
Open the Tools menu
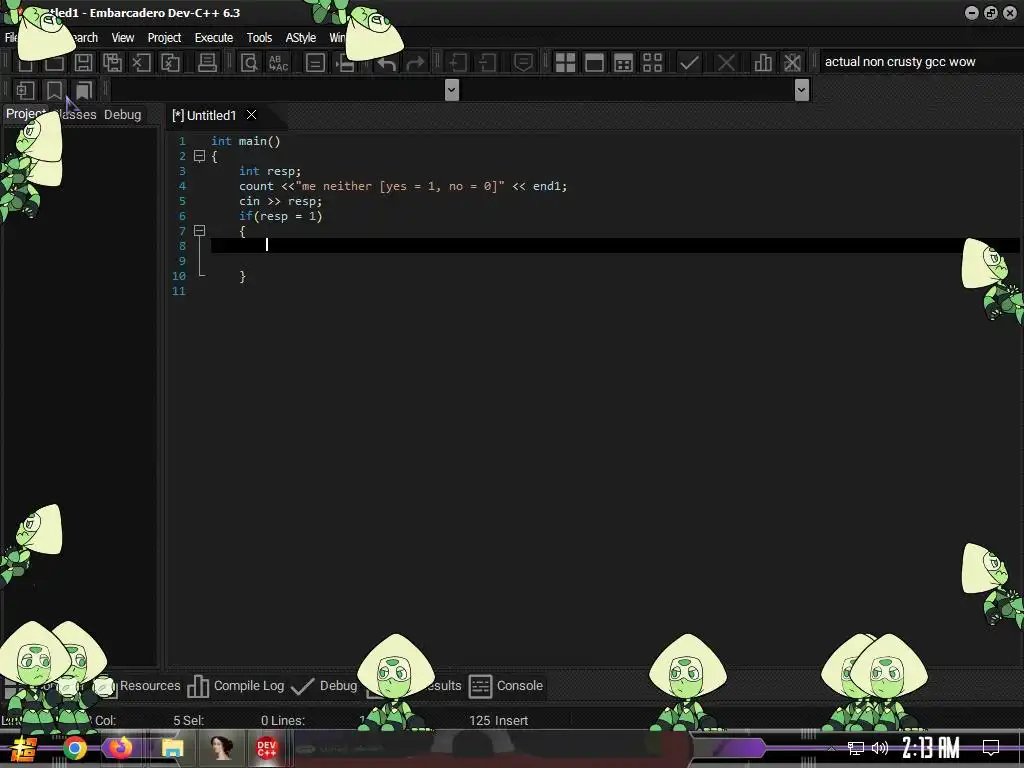pyautogui.click(x=259, y=38)
